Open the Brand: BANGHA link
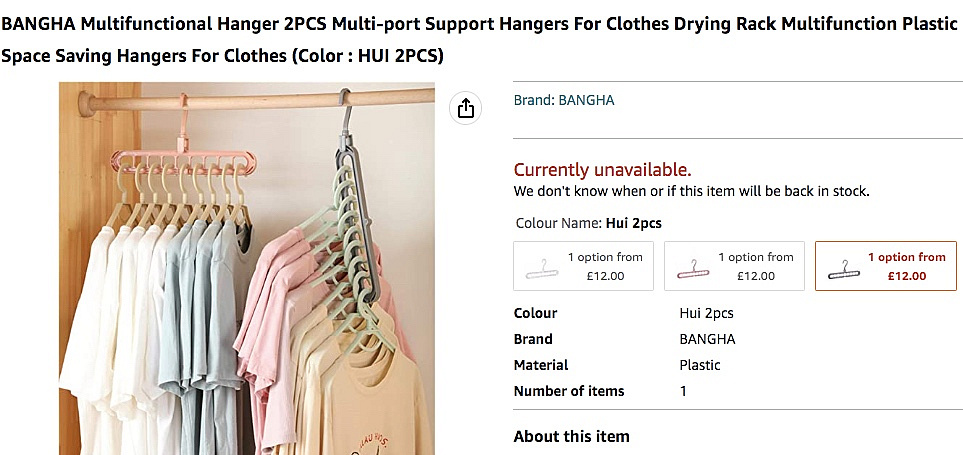Viewport: 963px width, 455px height. pos(564,100)
